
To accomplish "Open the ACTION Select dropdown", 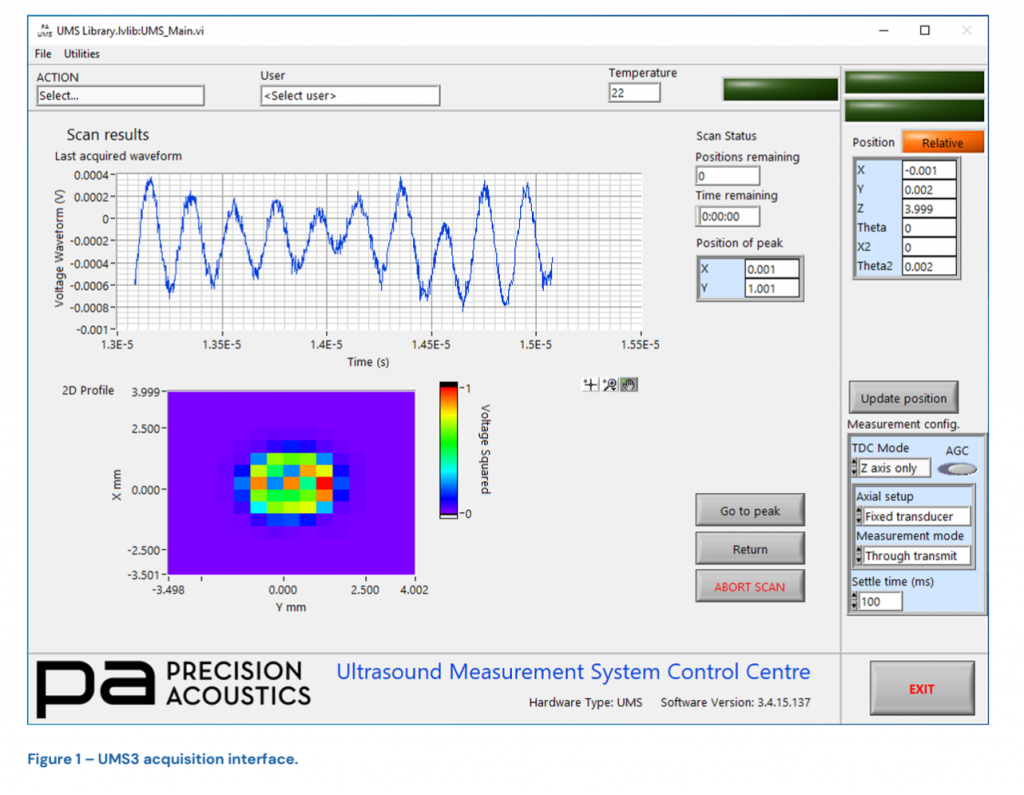I will point(120,95).
